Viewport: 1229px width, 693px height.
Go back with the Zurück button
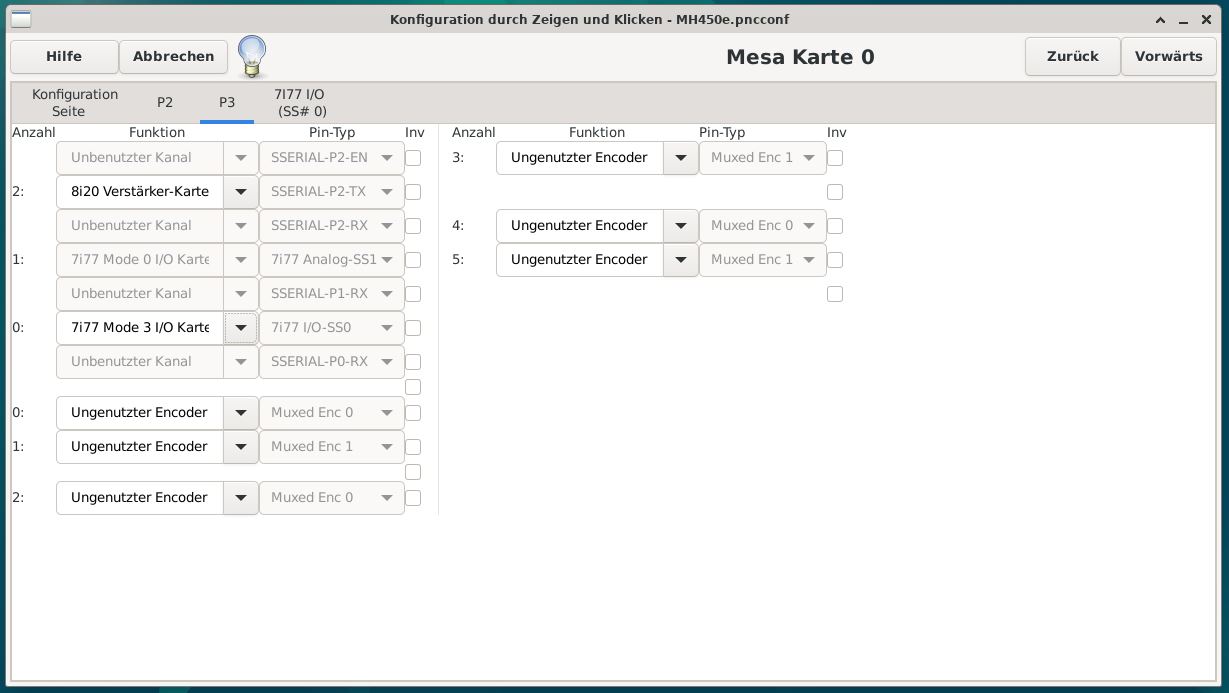(1072, 57)
